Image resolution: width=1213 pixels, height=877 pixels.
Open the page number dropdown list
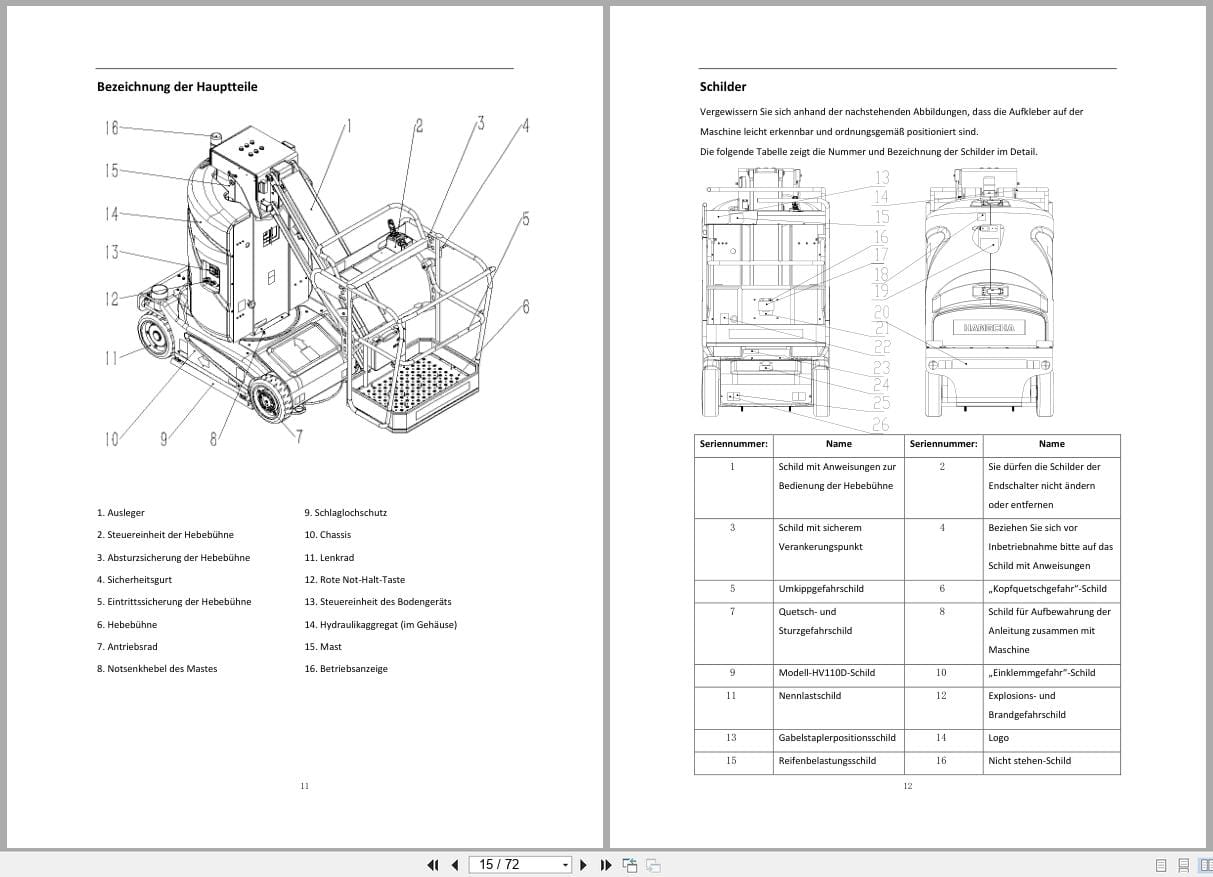[565, 864]
